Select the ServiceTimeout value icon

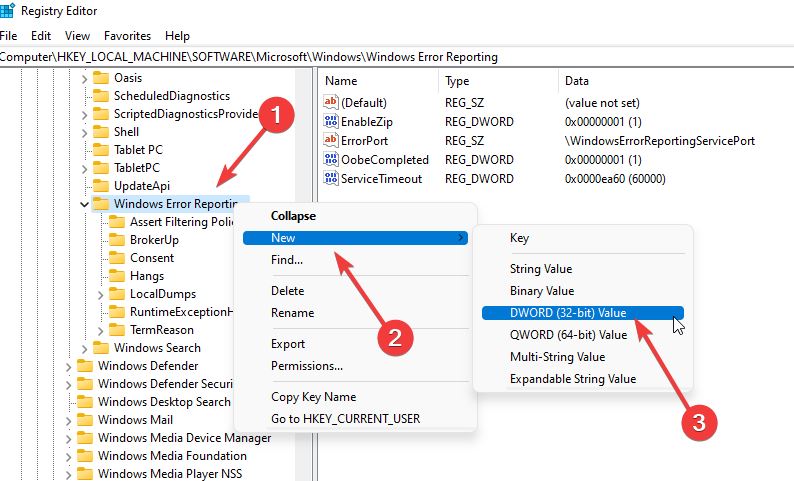332,178
